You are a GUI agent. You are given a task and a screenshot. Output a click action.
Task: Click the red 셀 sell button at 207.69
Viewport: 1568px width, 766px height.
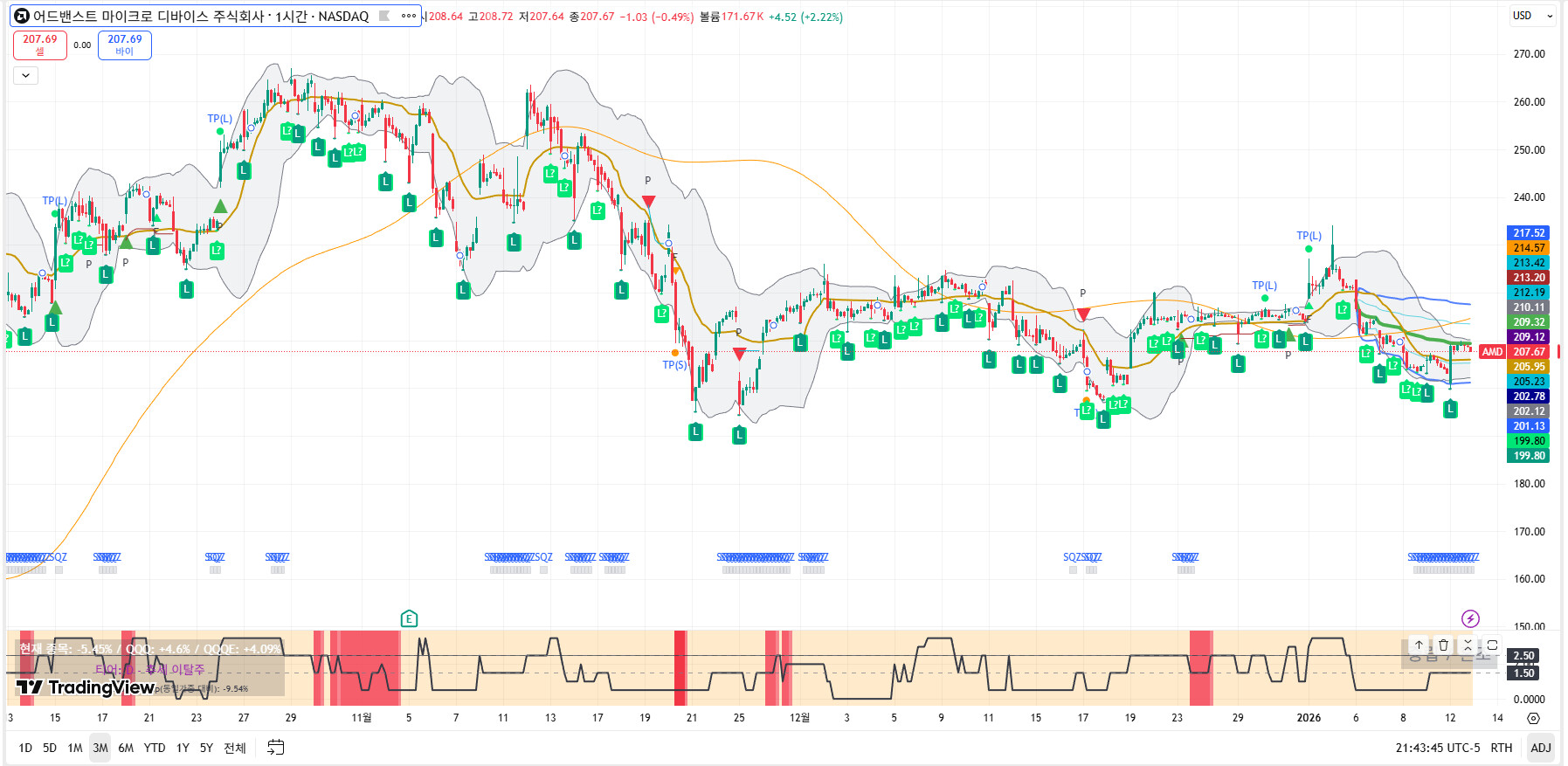pos(40,45)
